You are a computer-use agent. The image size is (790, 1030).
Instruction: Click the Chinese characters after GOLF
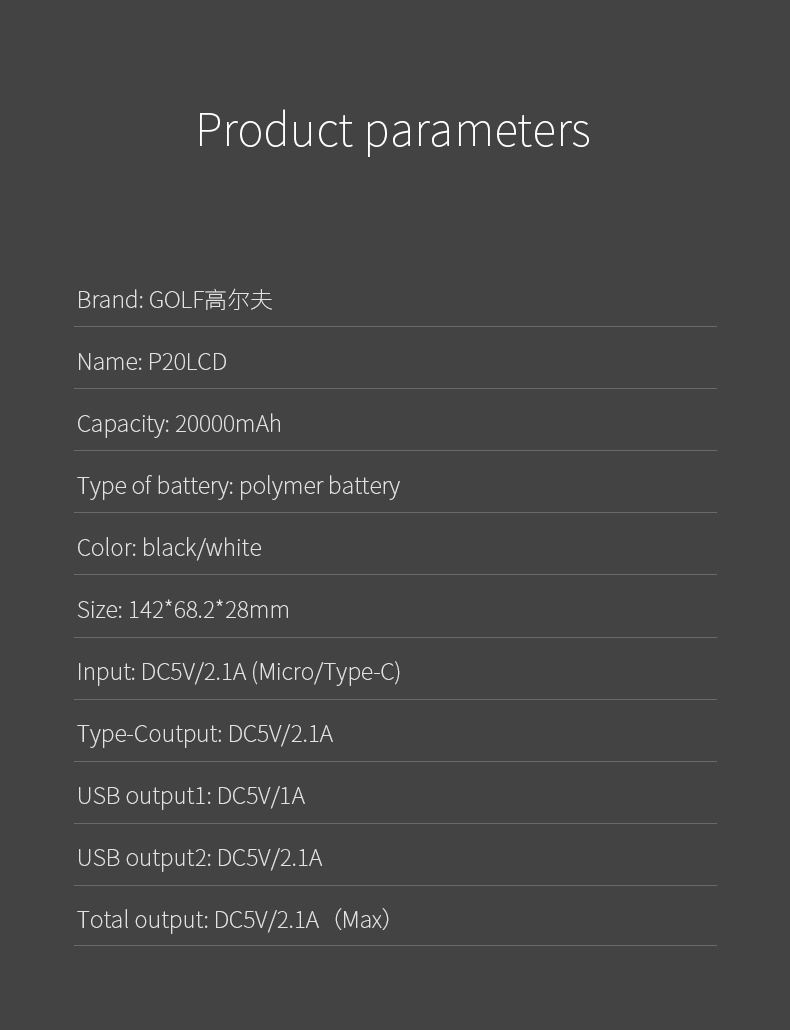(x=238, y=300)
